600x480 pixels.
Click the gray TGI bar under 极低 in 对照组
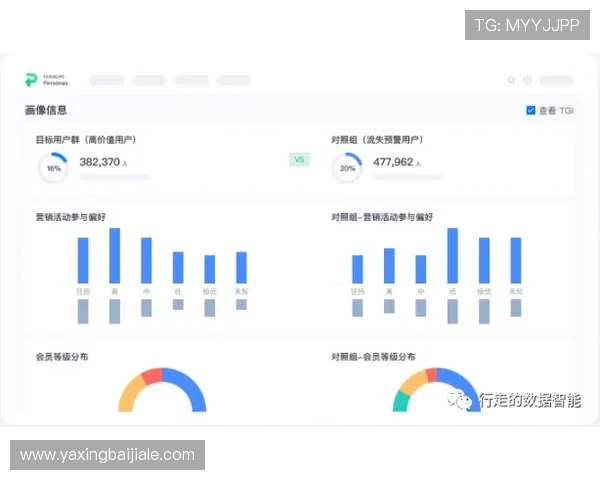pyautogui.click(x=484, y=311)
